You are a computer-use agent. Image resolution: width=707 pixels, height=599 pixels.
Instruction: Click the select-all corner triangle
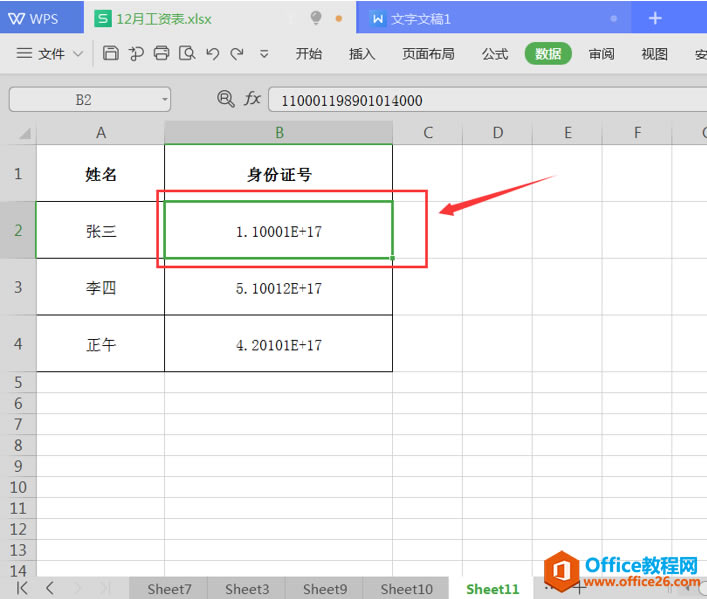click(23, 133)
